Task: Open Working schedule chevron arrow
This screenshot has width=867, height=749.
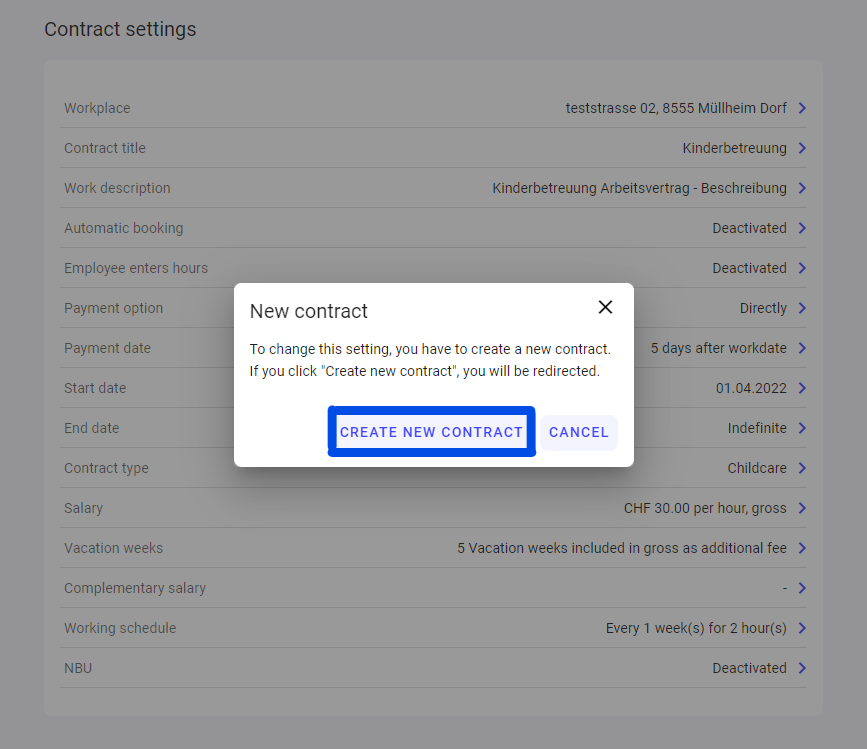Action: click(x=802, y=628)
